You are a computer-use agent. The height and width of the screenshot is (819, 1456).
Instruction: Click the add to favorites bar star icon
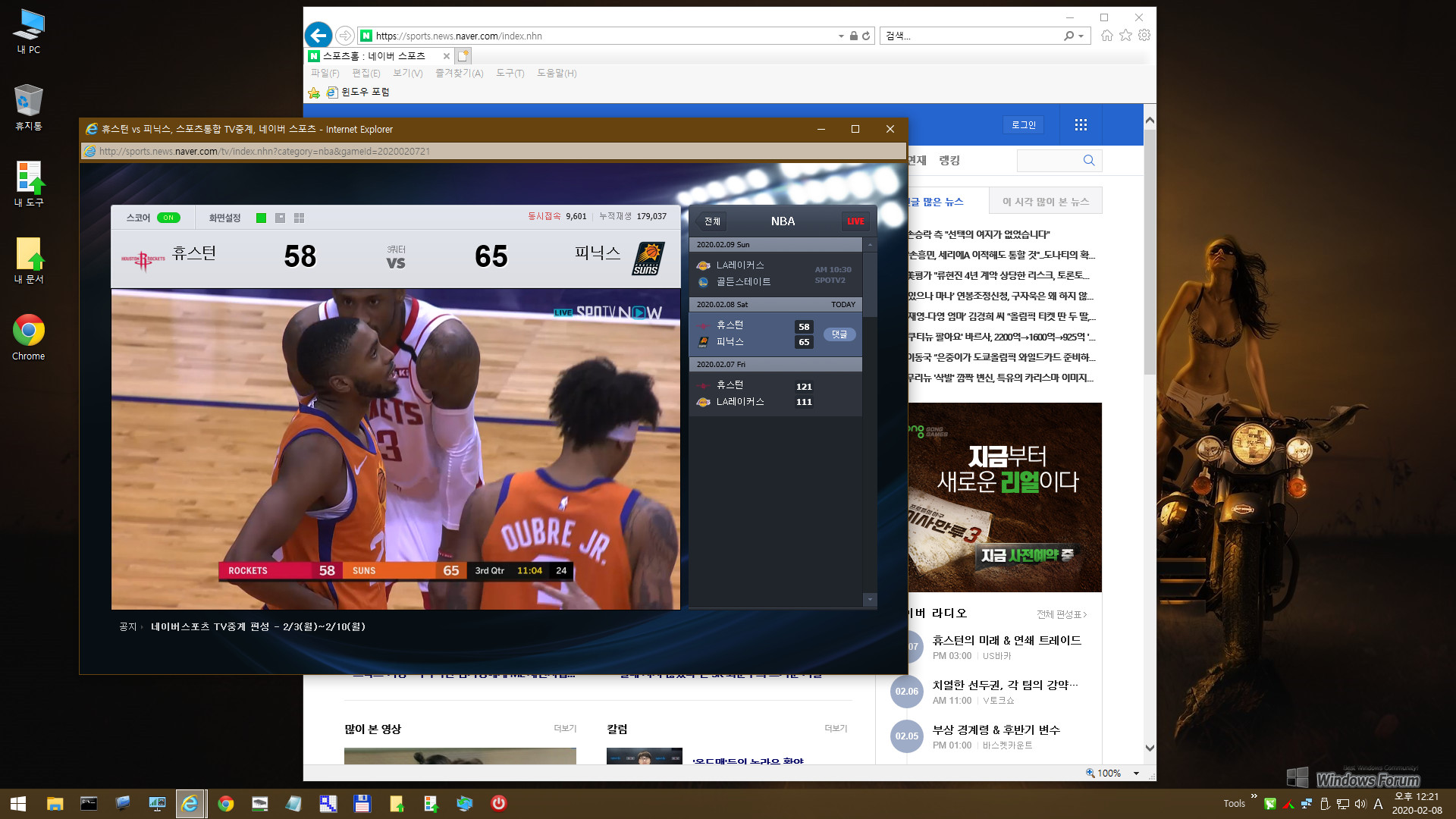coord(314,92)
